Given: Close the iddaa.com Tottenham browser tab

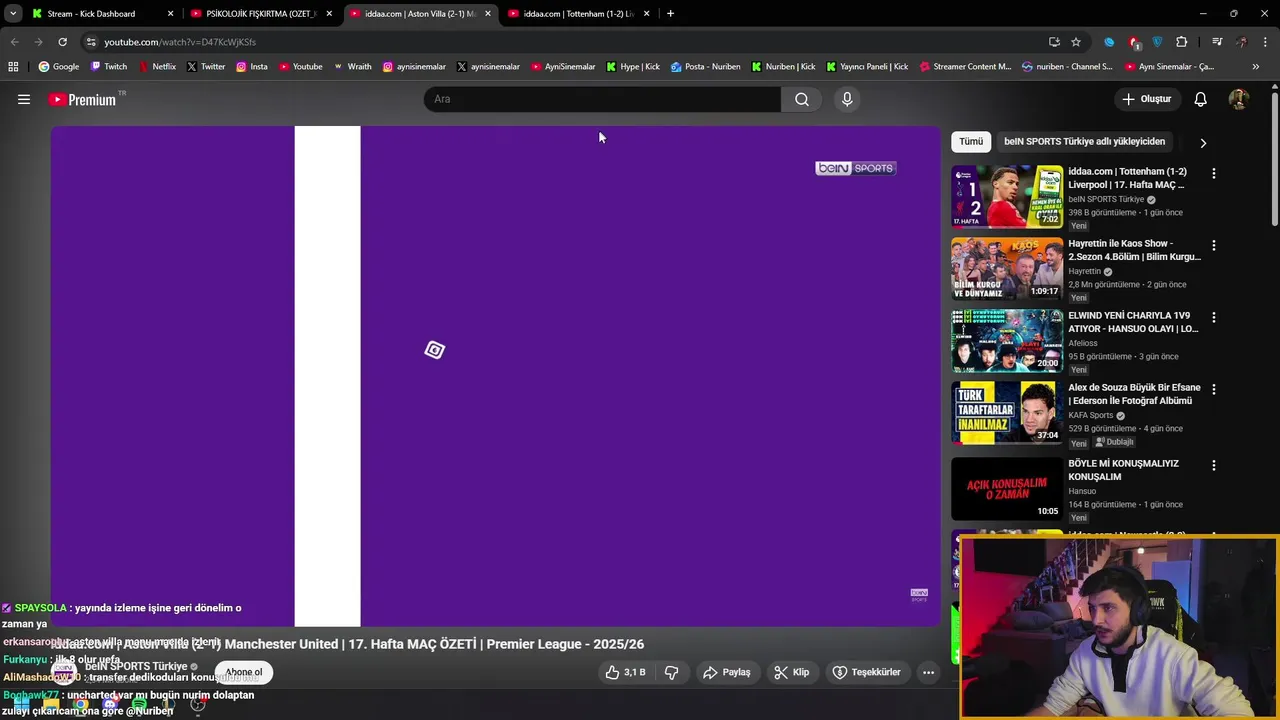Looking at the screenshot, I should click(x=647, y=14).
